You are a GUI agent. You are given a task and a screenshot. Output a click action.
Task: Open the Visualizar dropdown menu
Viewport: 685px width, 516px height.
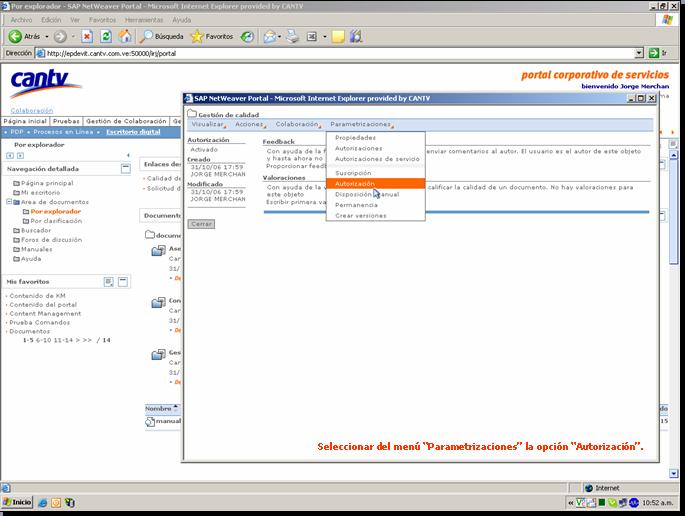pos(208,125)
